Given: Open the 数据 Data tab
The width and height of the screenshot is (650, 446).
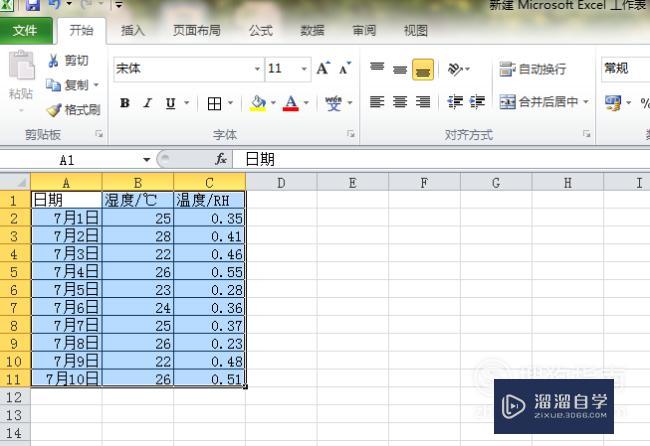Looking at the screenshot, I should click(x=312, y=31).
